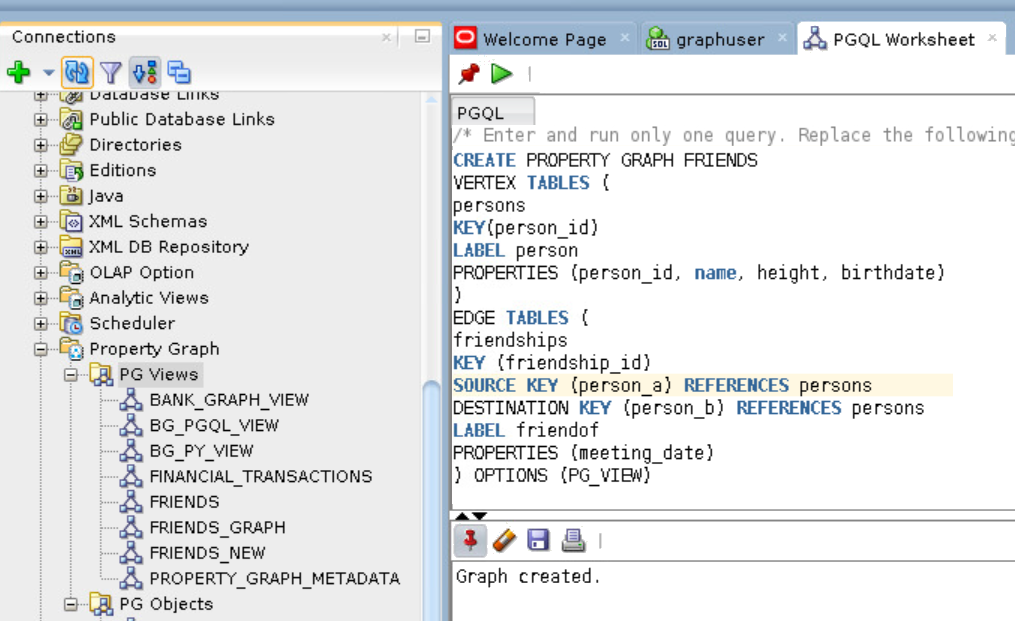Select BG_PGQL_VIEW graph

pyautogui.click(x=214, y=425)
